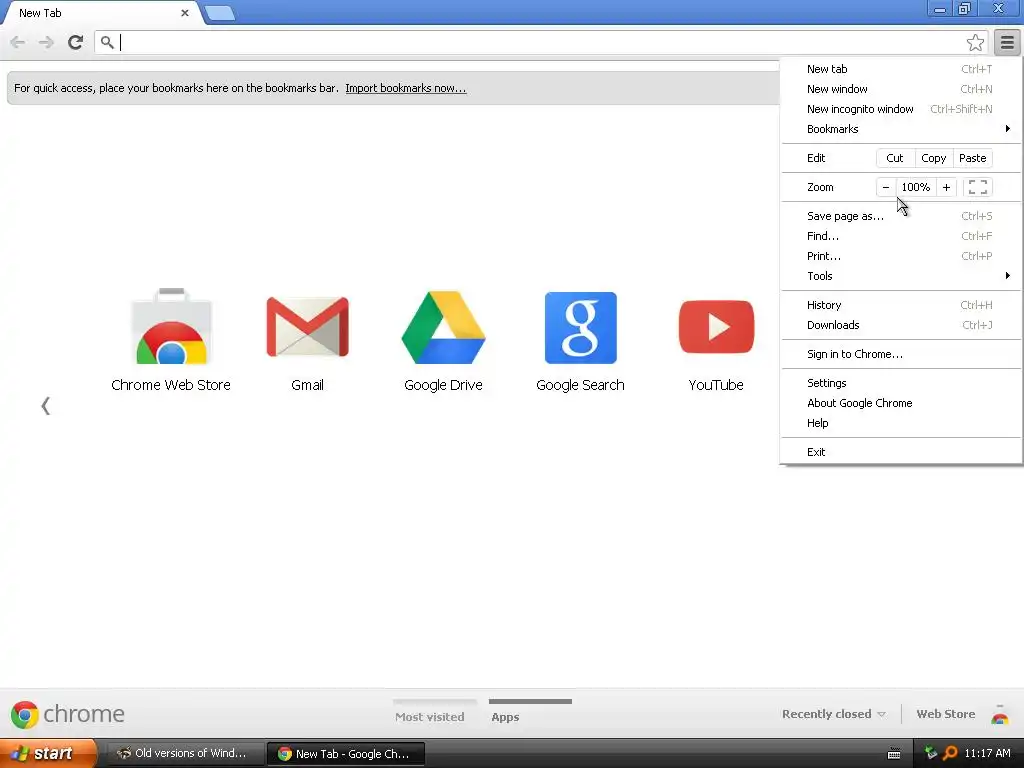Select About Google Chrome
1024x768 pixels.
(x=901, y=403)
